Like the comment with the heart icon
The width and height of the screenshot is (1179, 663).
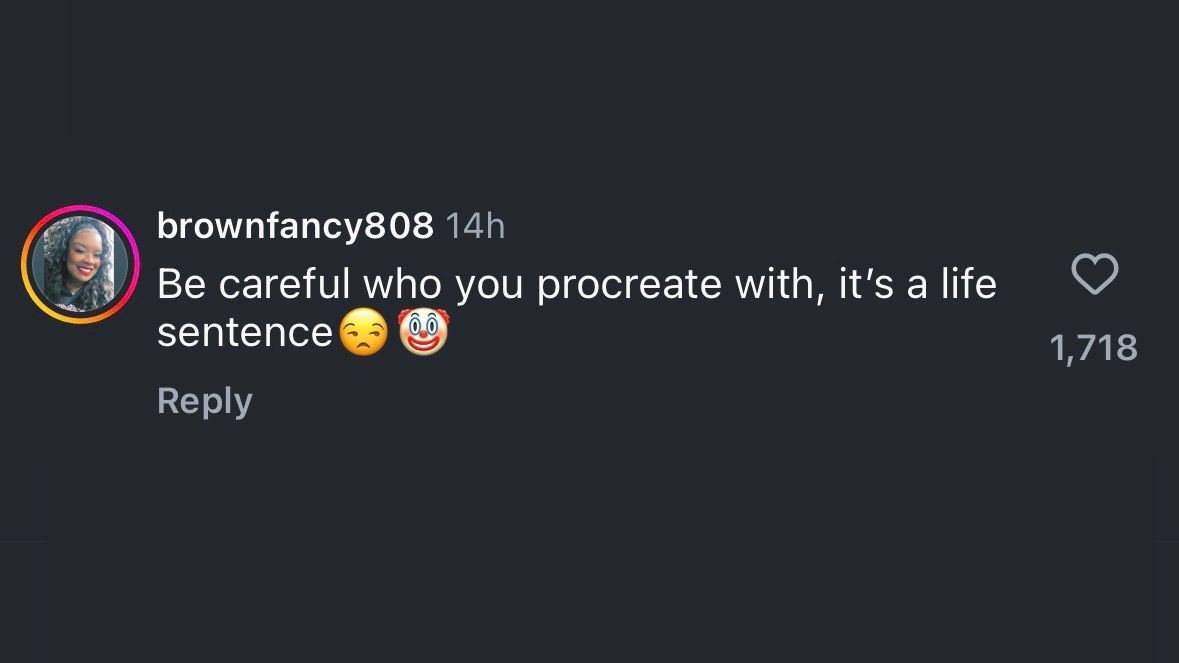pos(1094,274)
